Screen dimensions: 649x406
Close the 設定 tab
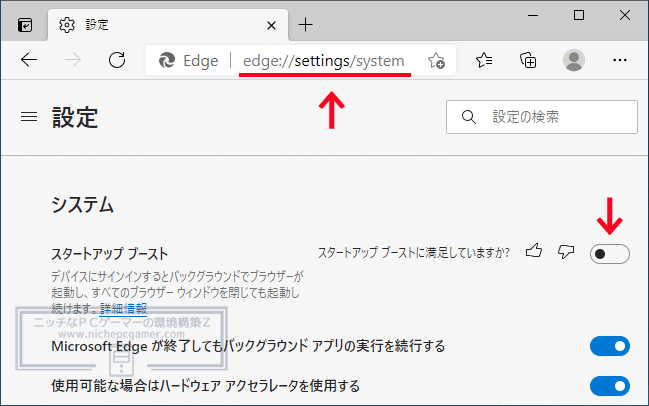point(272,26)
